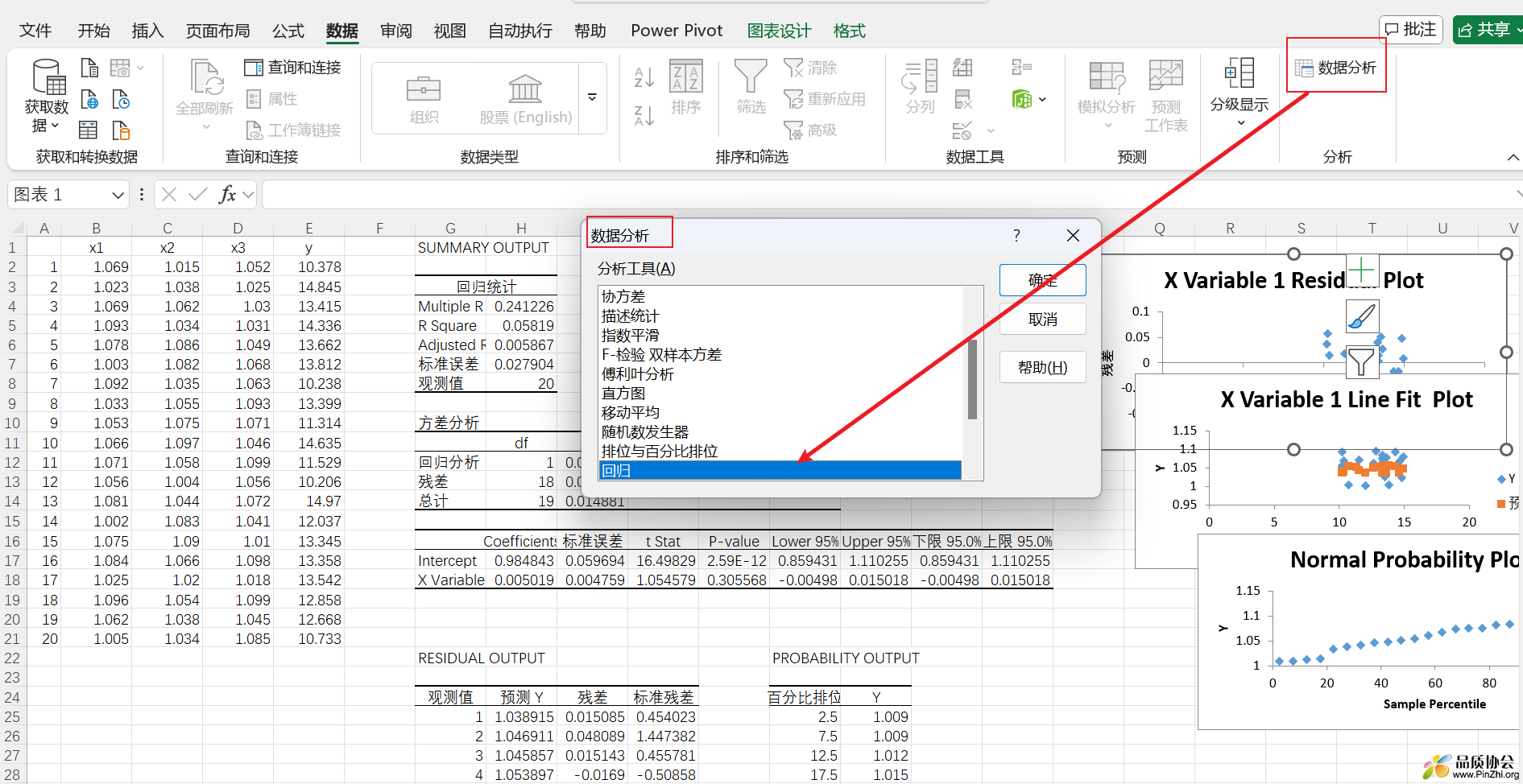Click row header 10
The width and height of the screenshot is (1523, 784).
(x=12, y=423)
